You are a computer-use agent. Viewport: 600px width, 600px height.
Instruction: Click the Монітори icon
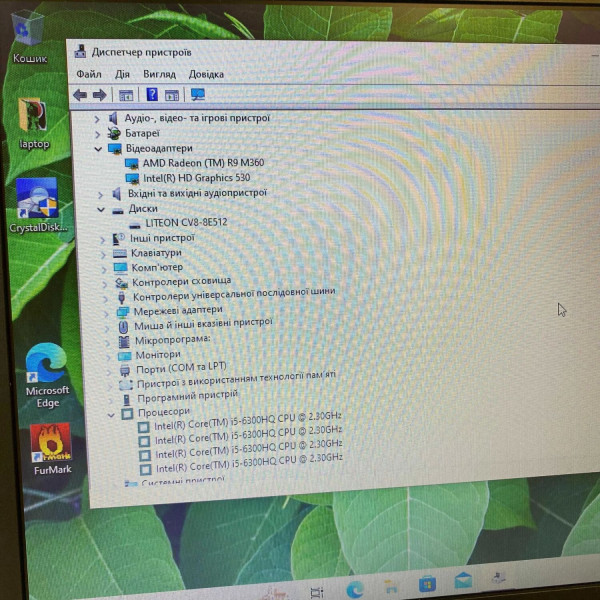click(x=124, y=356)
